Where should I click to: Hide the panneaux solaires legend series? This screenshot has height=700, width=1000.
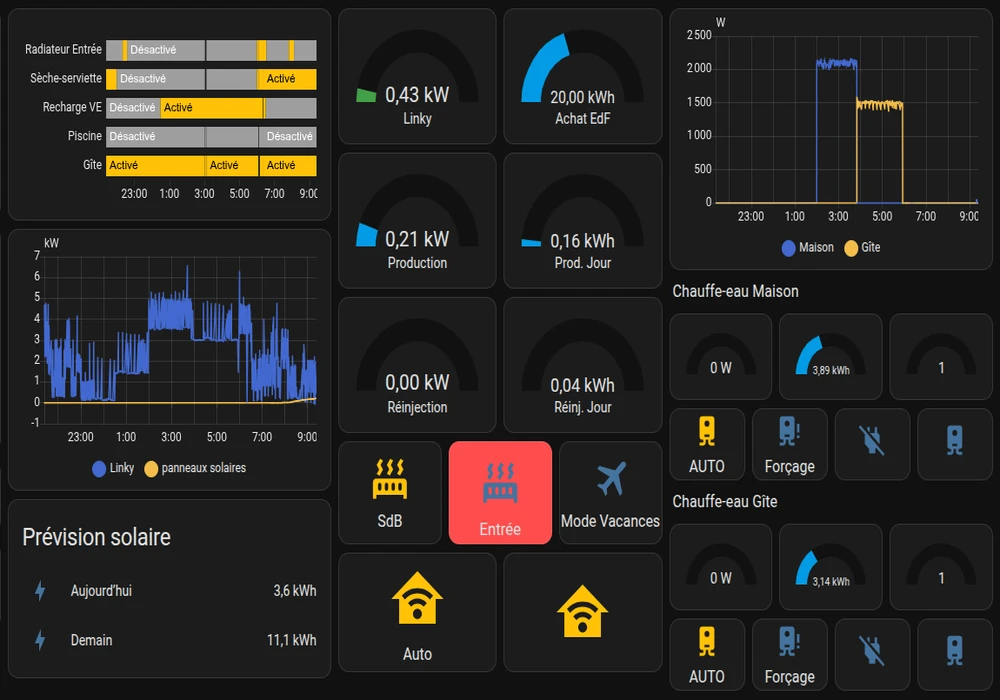(195, 468)
